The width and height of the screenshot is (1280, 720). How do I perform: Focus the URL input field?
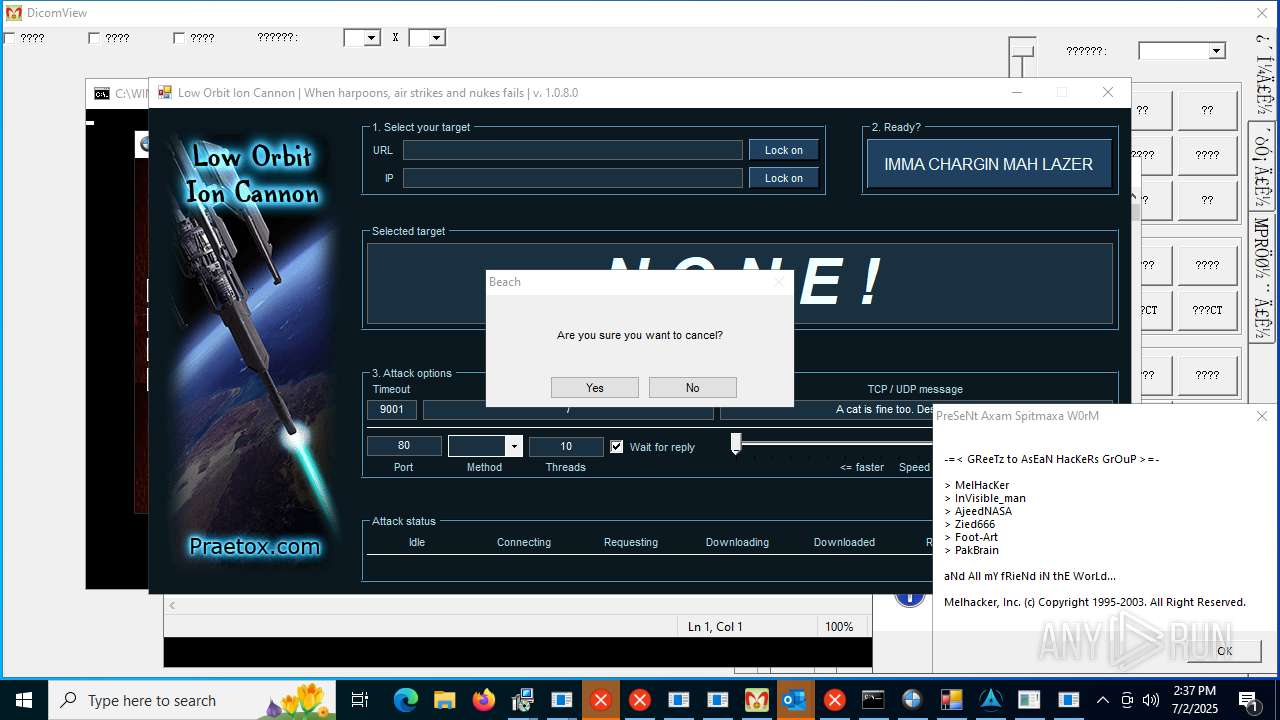point(573,150)
